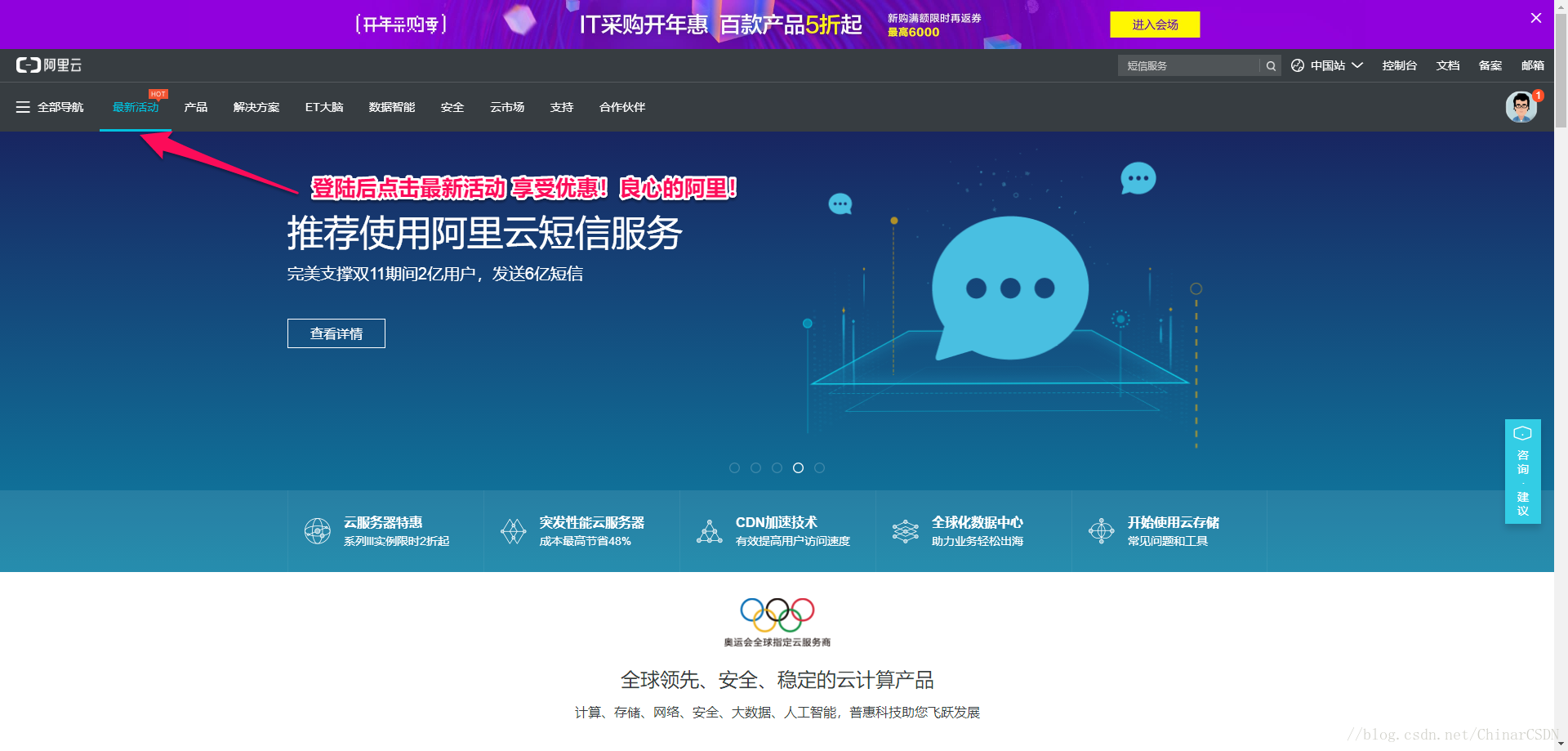Click the 进入会场 yellow button
1568x751 pixels.
1155,25
